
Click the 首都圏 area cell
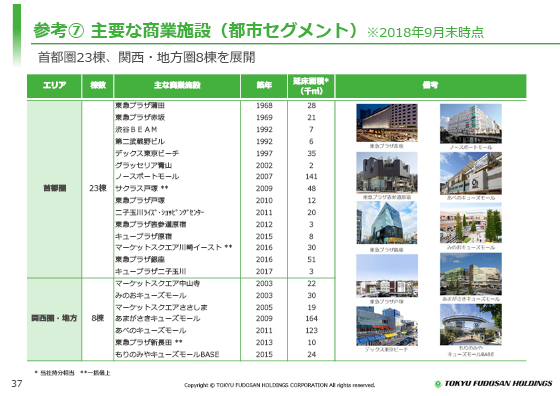click(54, 189)
